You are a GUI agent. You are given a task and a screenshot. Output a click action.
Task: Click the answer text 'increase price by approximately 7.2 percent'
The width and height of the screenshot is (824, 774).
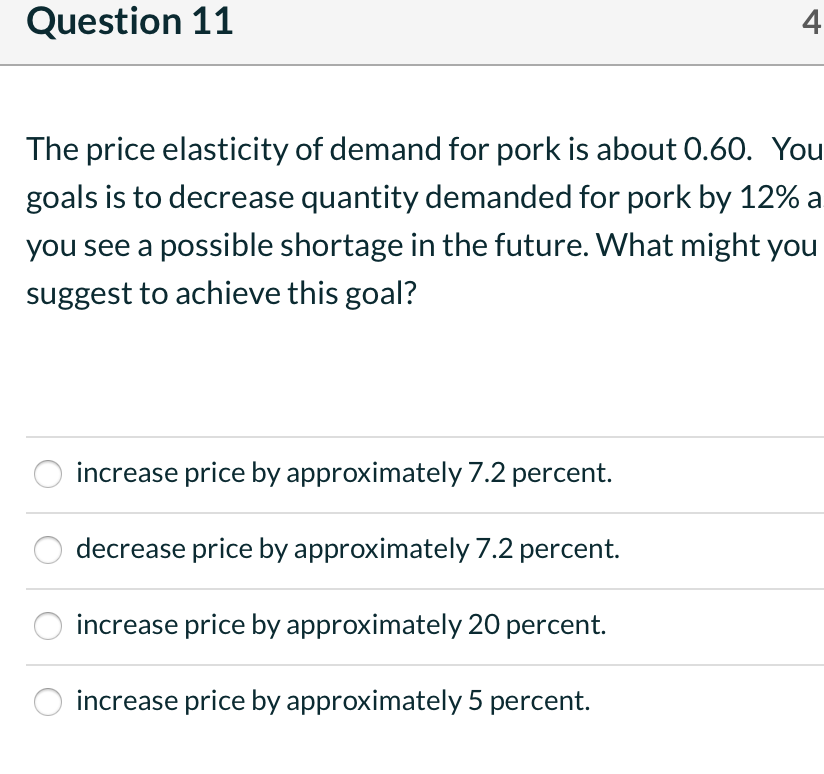[x=344, y=474]
